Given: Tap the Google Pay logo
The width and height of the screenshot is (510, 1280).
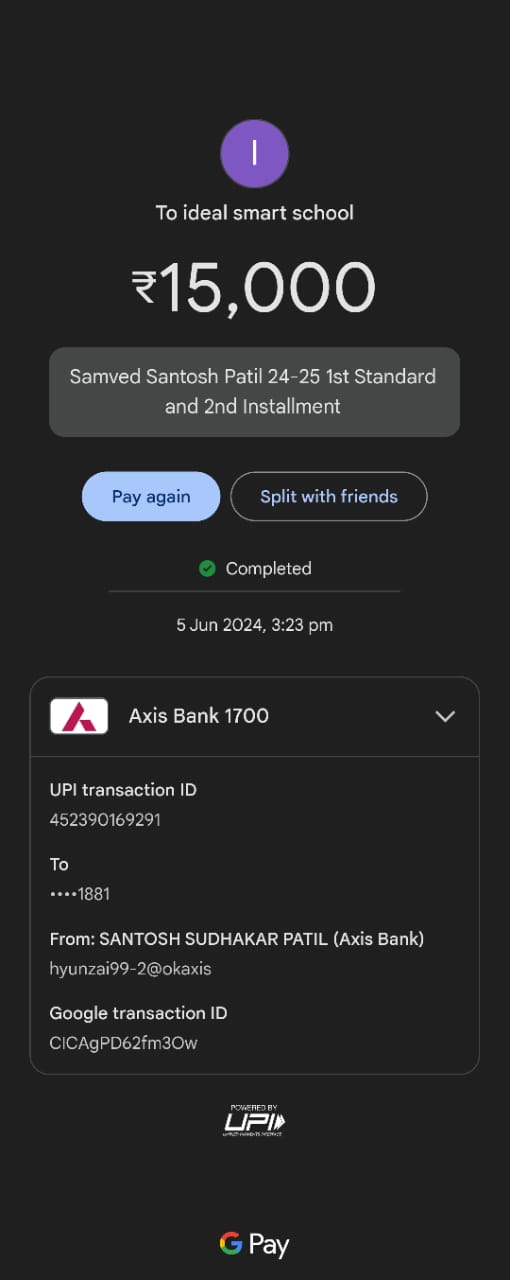Looking at the screenshot, I should (x=254, y=1245).
